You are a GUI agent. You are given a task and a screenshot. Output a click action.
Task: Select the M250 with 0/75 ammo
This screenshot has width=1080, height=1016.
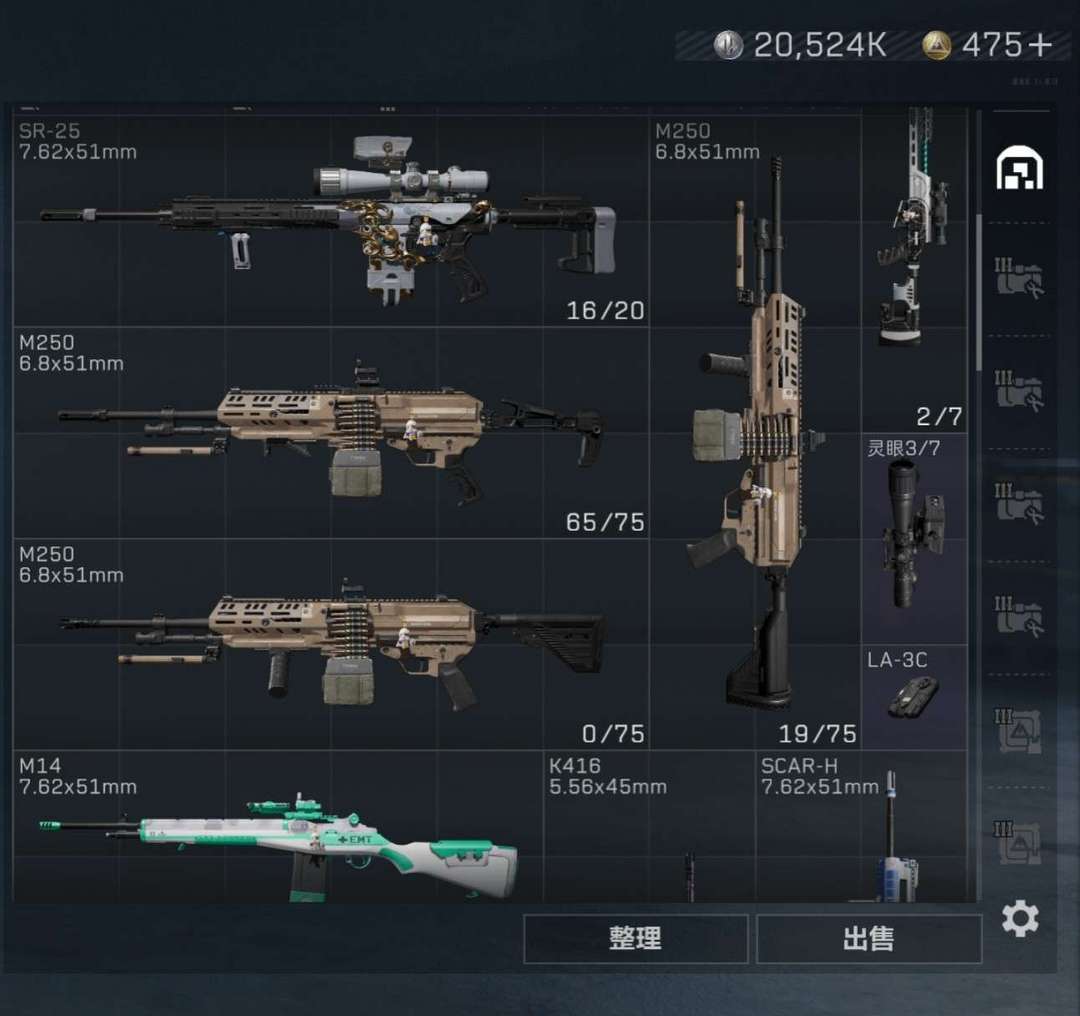click(x=331, y=644)
